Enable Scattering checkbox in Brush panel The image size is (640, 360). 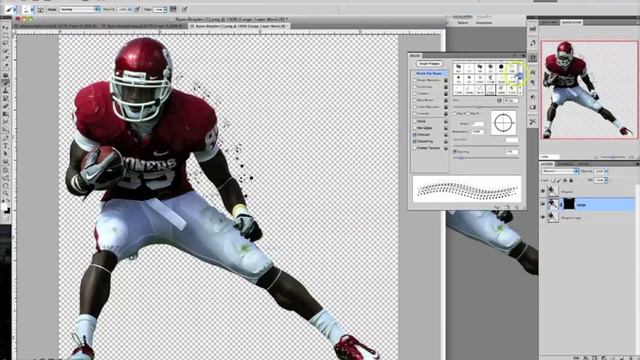(415, 87)
